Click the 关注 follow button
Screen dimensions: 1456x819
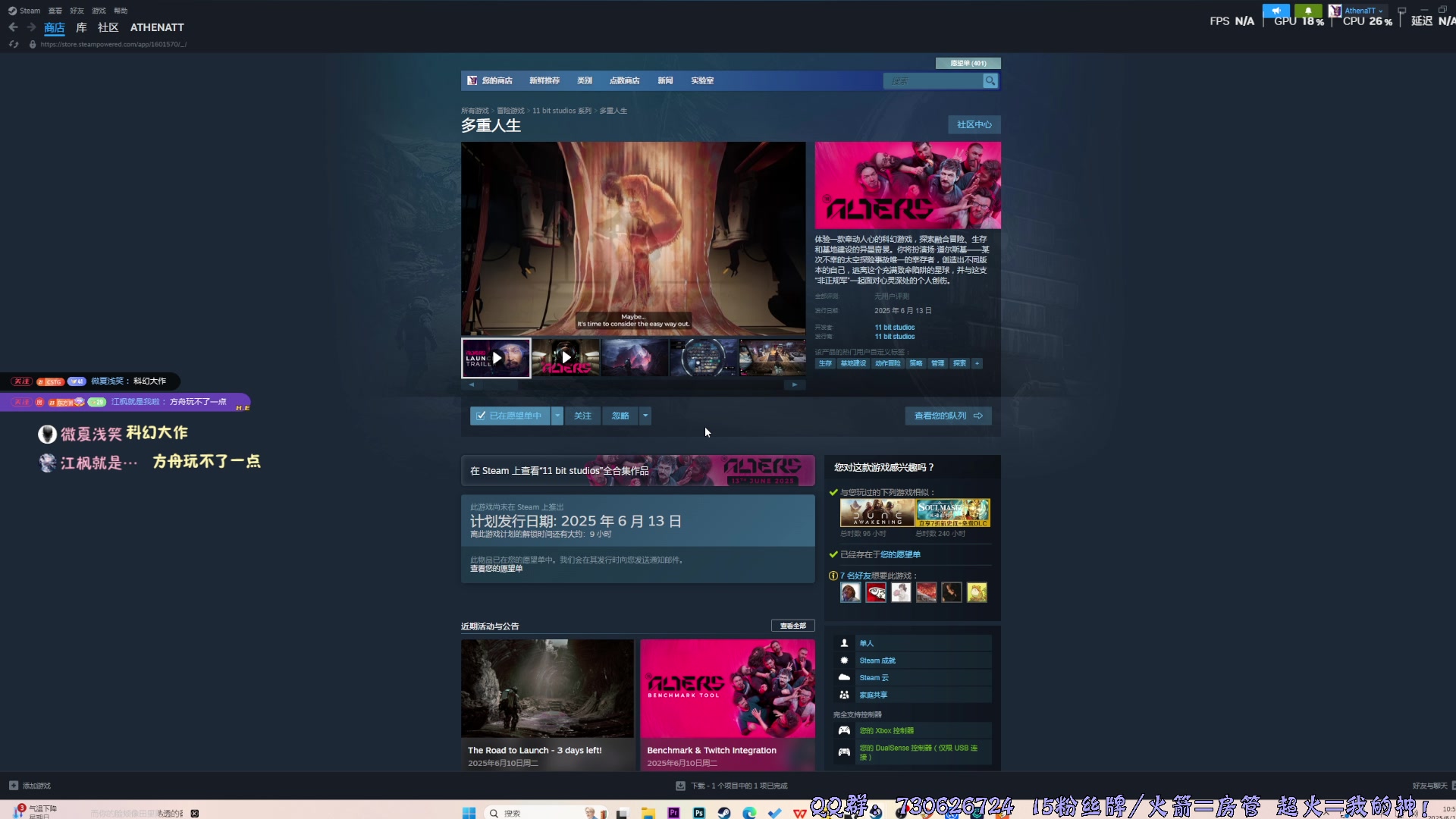pos(582,416)
